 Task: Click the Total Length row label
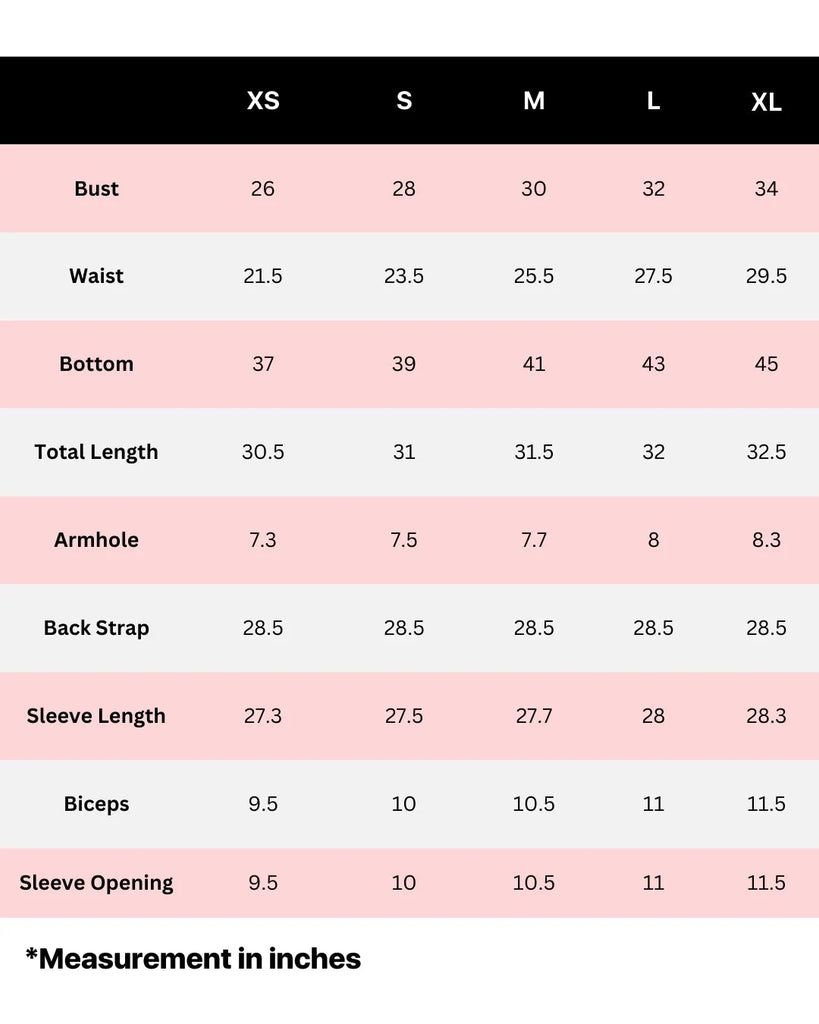pos(96,452)
